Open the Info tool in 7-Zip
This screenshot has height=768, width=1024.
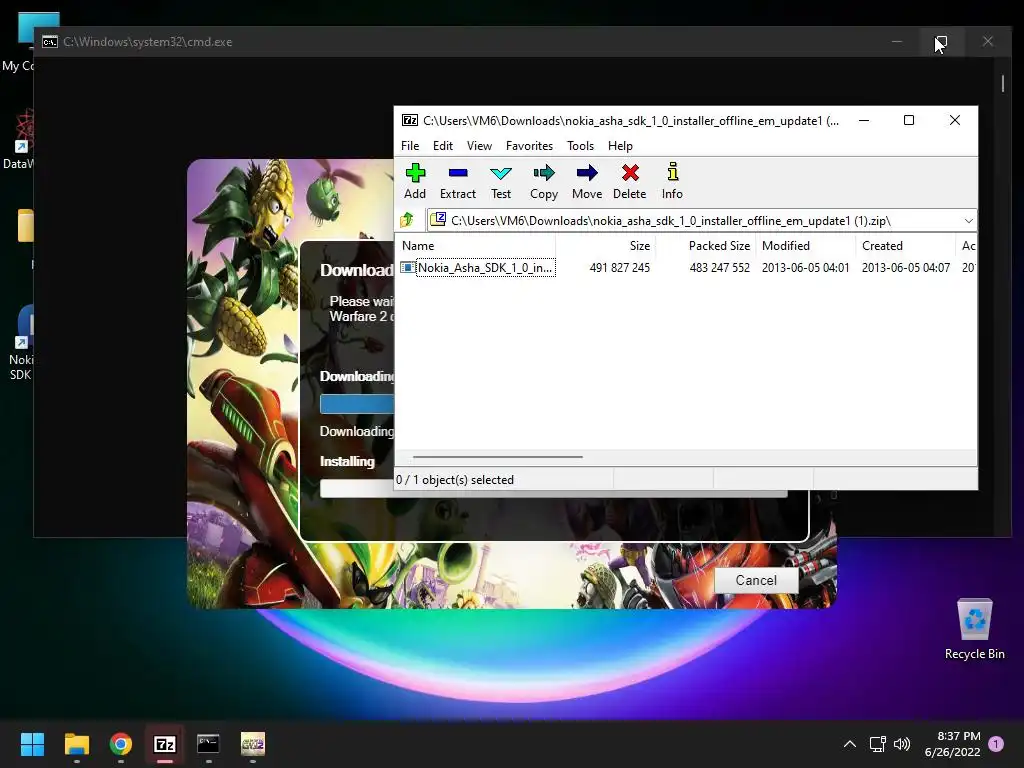(672, 182)
